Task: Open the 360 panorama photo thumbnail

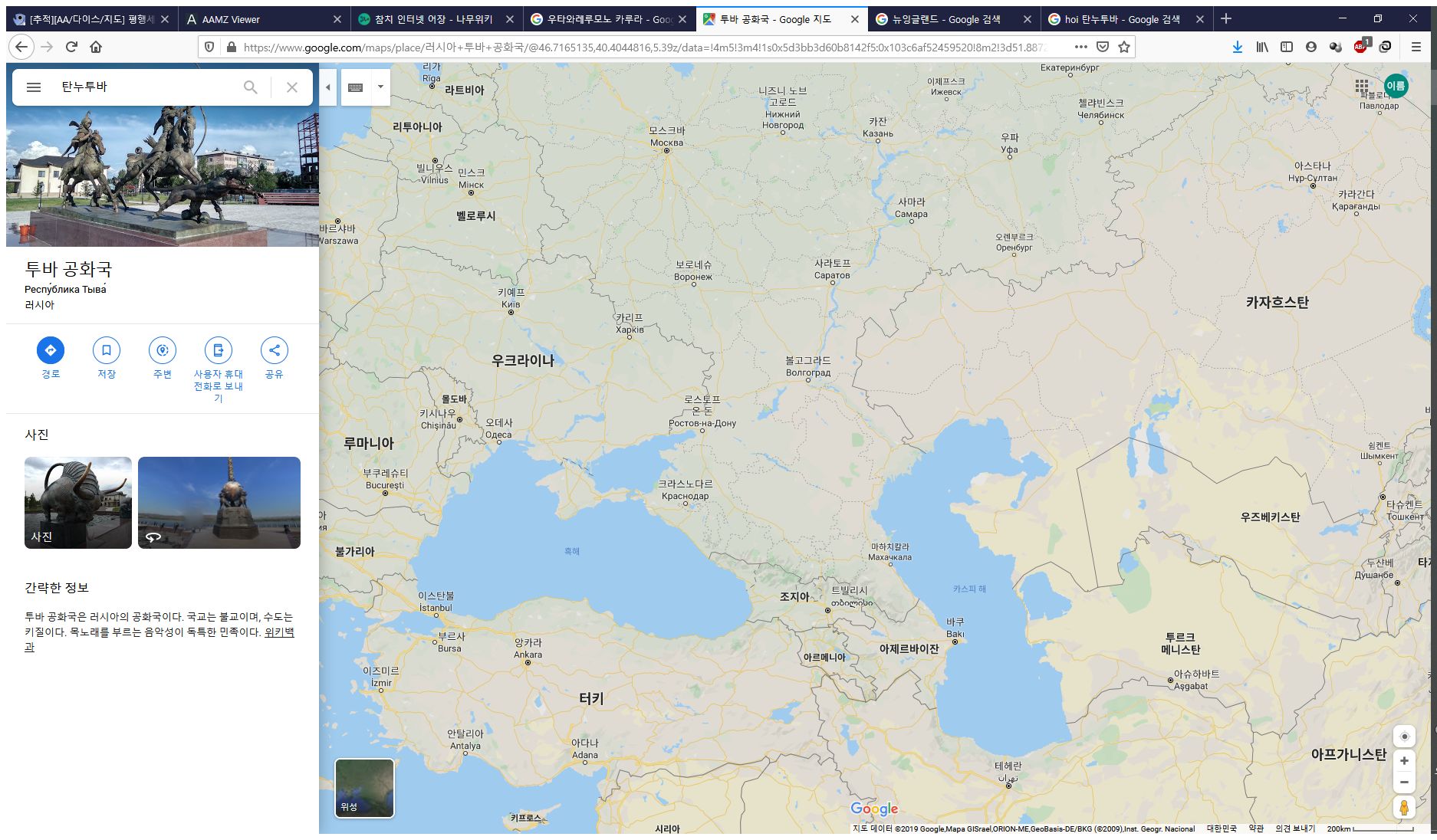Action: [219, 503]
